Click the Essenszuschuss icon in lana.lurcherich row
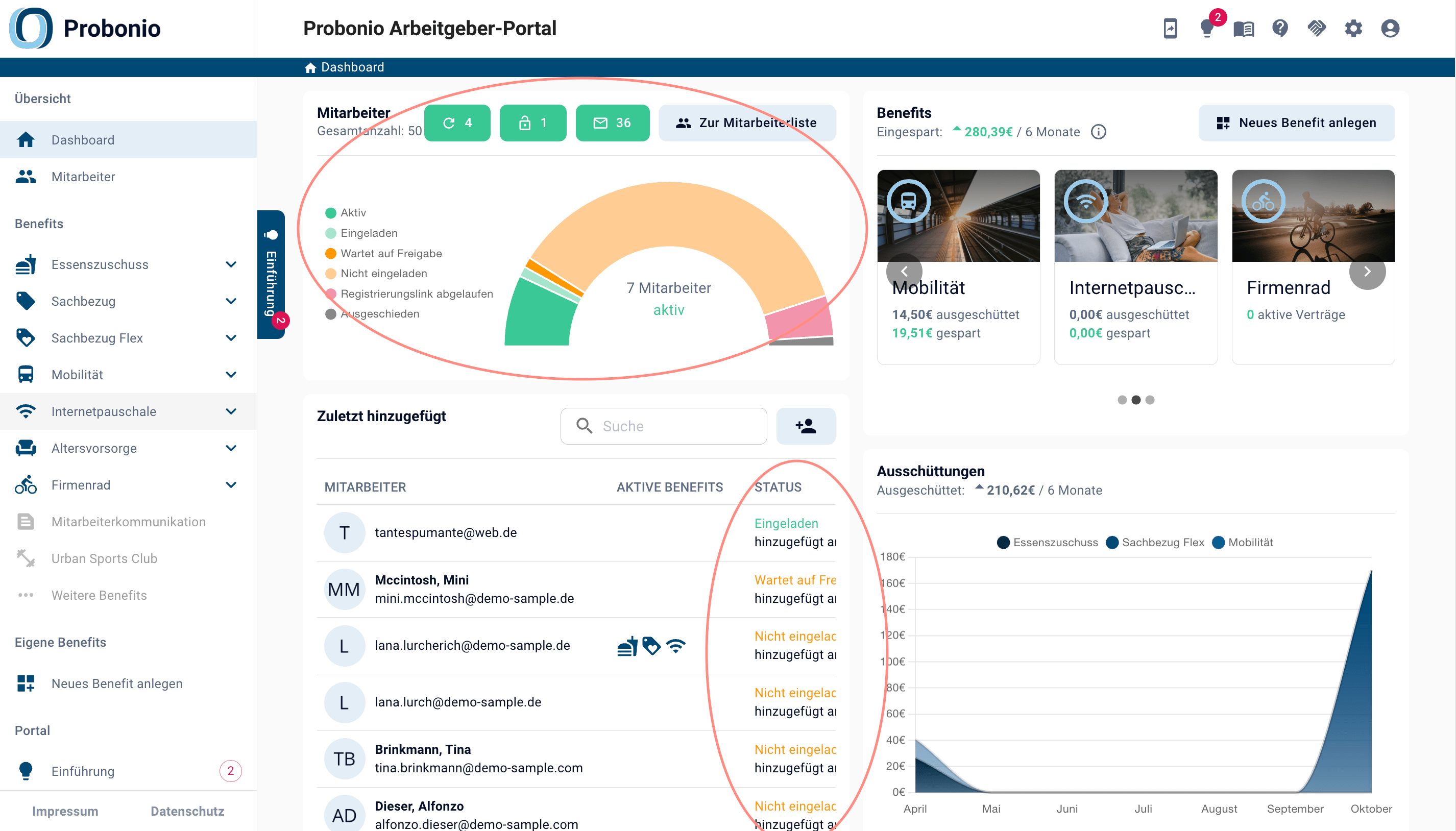 click(x=627, y=646)
